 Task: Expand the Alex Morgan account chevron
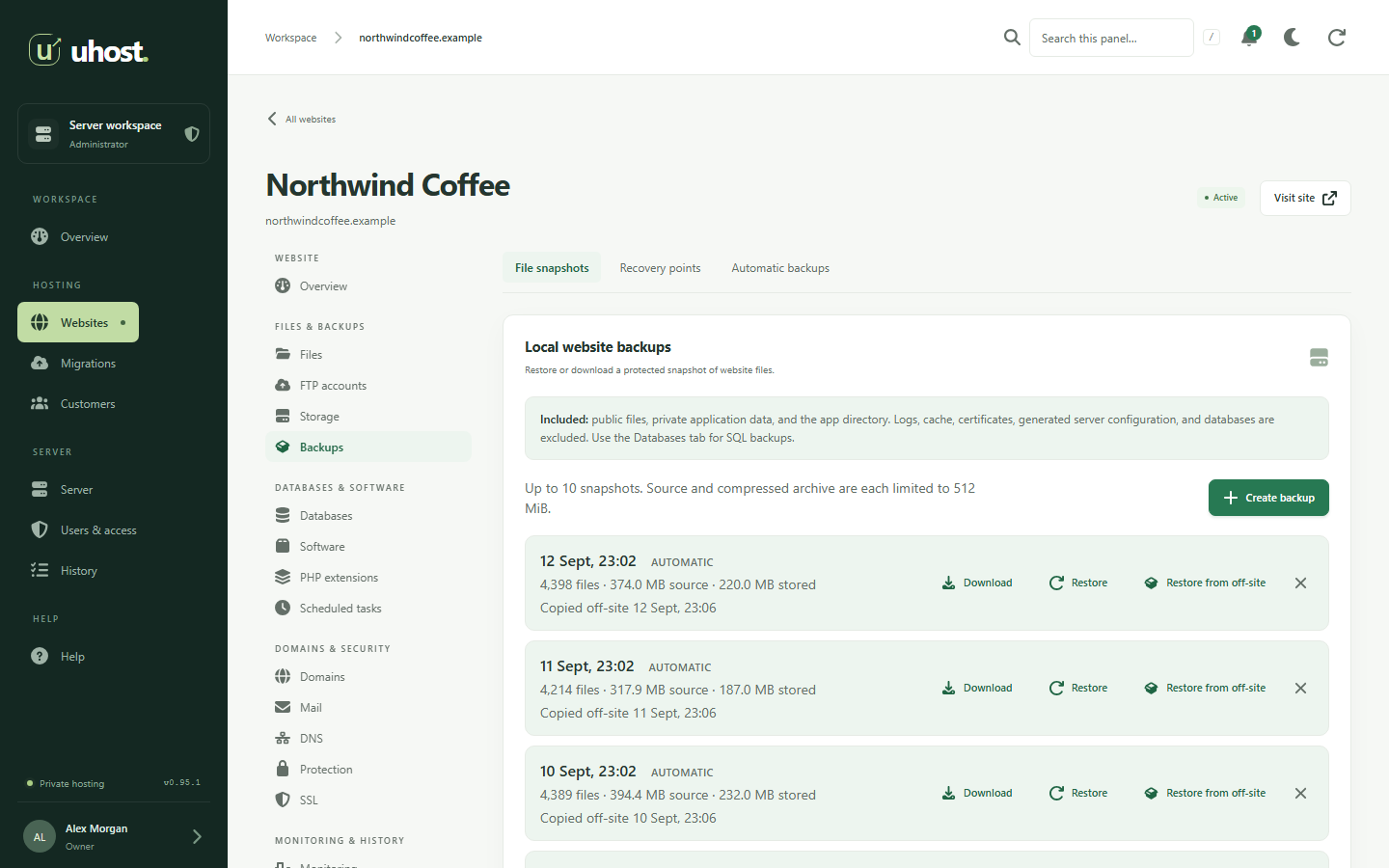click(x=197, y=837)
